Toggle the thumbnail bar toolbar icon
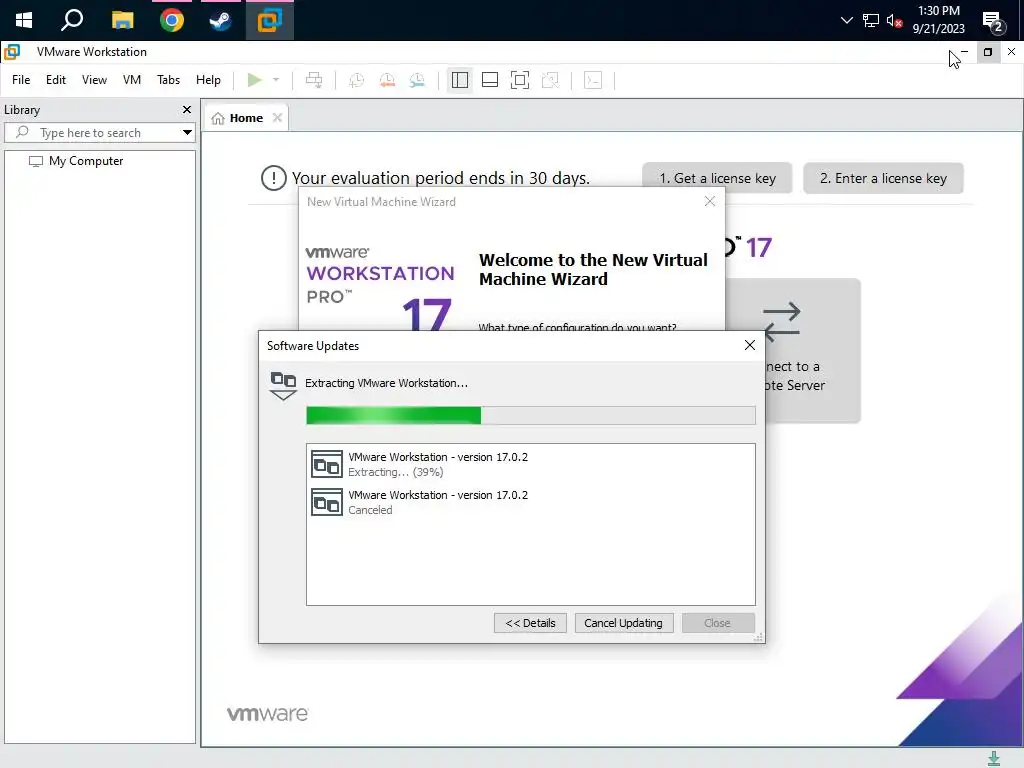Screen dimensions: 1024x768 point(490,80)
